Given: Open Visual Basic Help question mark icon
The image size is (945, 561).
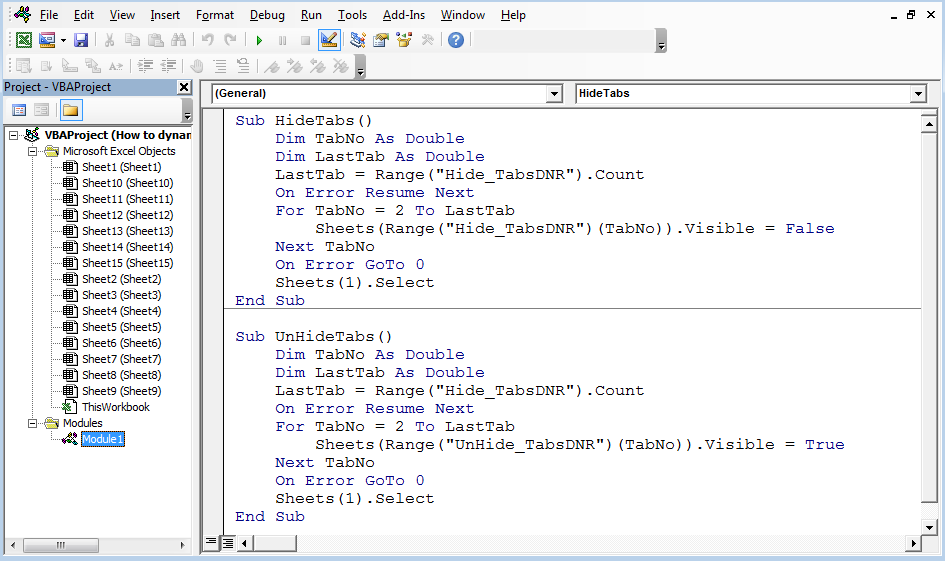Looking at the screenshot, I should click(456, 40).
